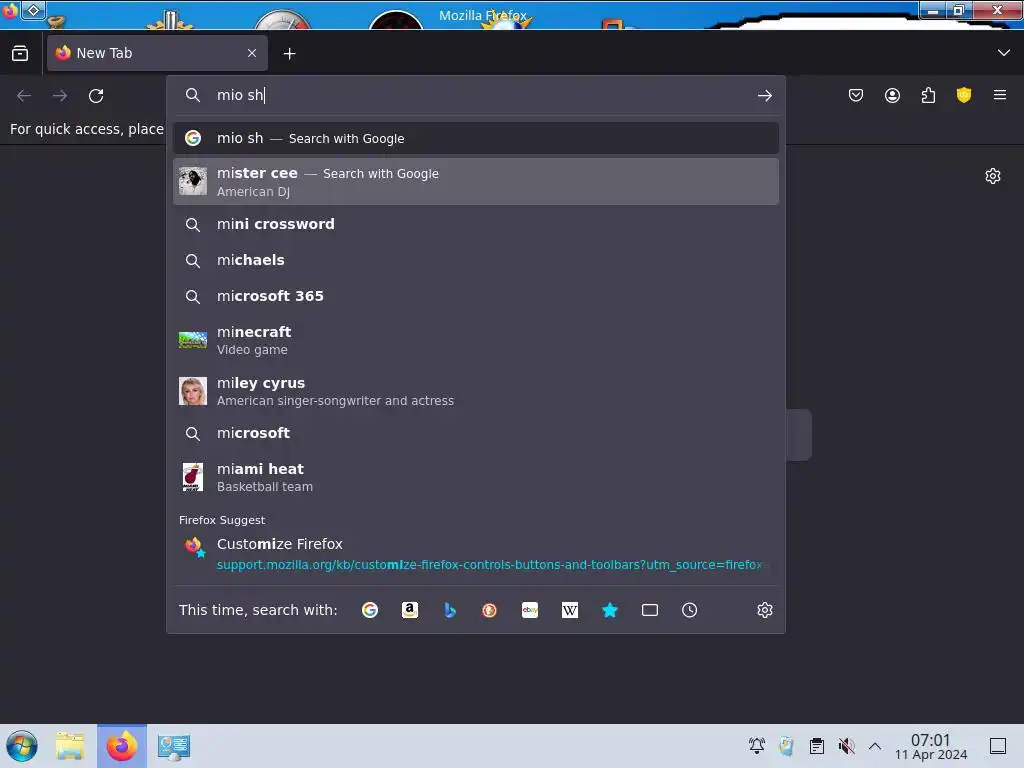
Task: Select the 'miley cyrus' suggestion
Action: [475, 391]
